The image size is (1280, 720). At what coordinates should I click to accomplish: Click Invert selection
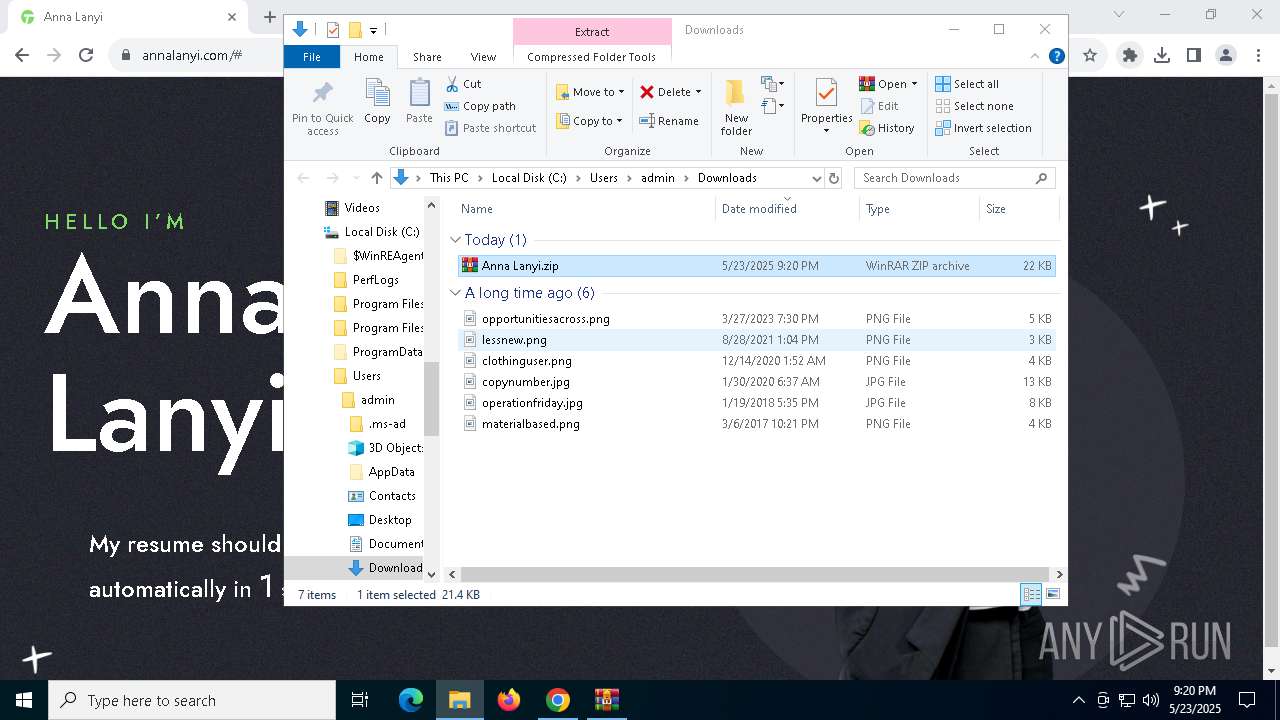(983, 128)
